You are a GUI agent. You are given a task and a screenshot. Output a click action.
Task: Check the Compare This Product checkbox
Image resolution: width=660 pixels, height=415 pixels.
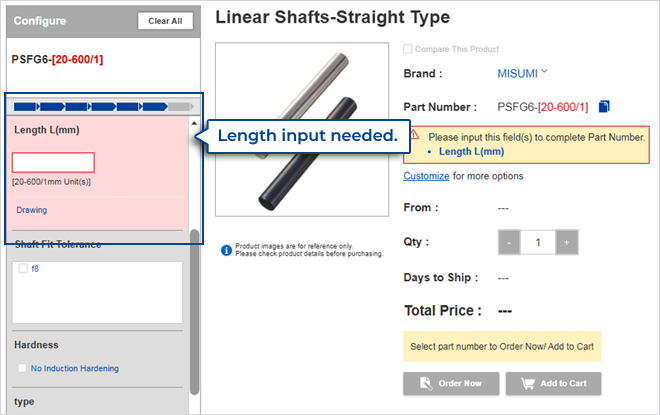407,49
